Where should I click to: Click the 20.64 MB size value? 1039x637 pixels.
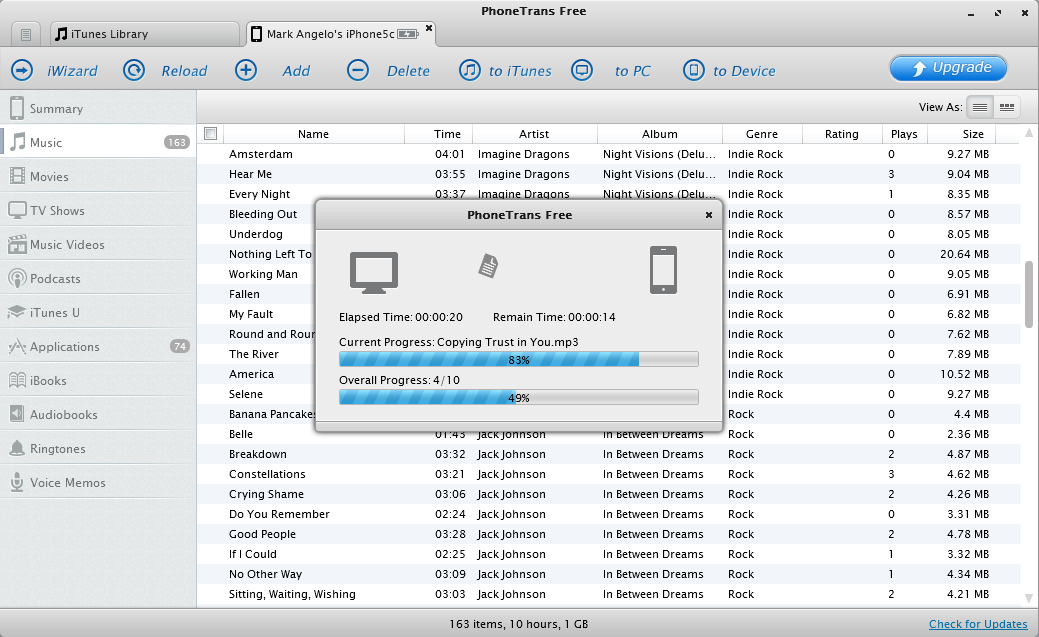[964, 254]
